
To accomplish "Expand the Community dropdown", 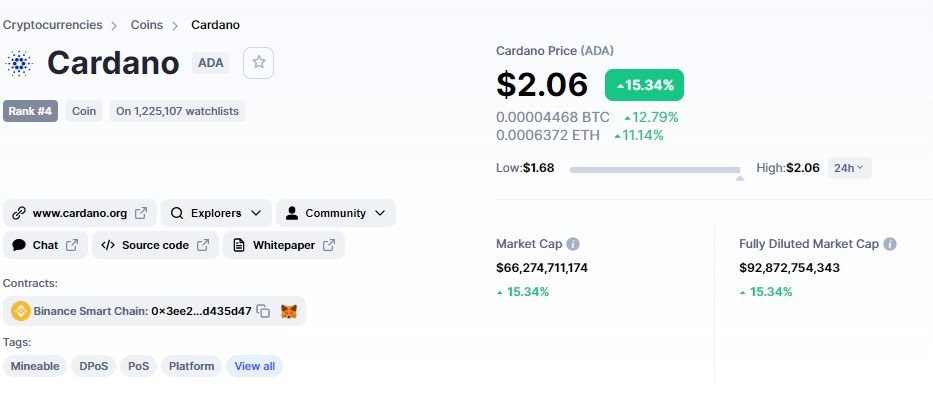I will coord(335,213).
